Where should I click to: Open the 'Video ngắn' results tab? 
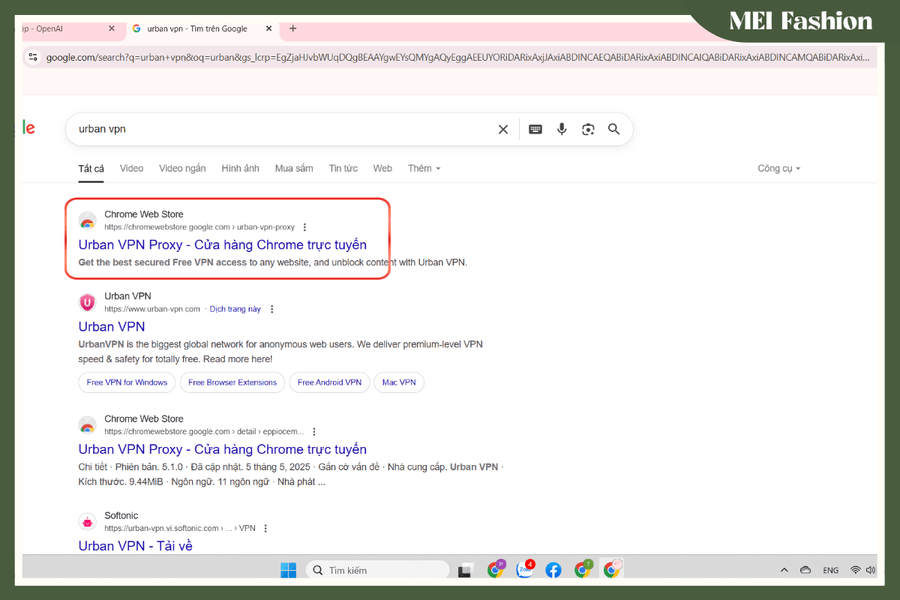click(182, 168)
